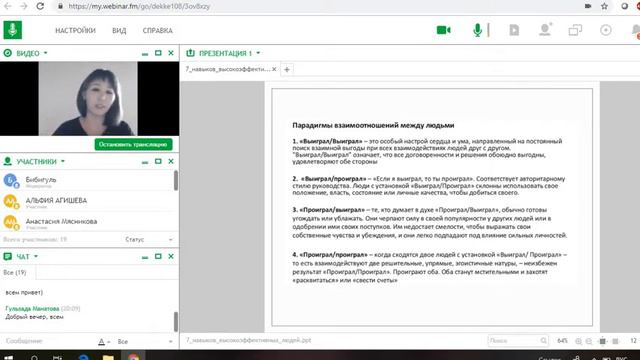The image size is (640, 360).
Task: Zoom out the presentation with minus magnifier
Action: click(589, 341)
